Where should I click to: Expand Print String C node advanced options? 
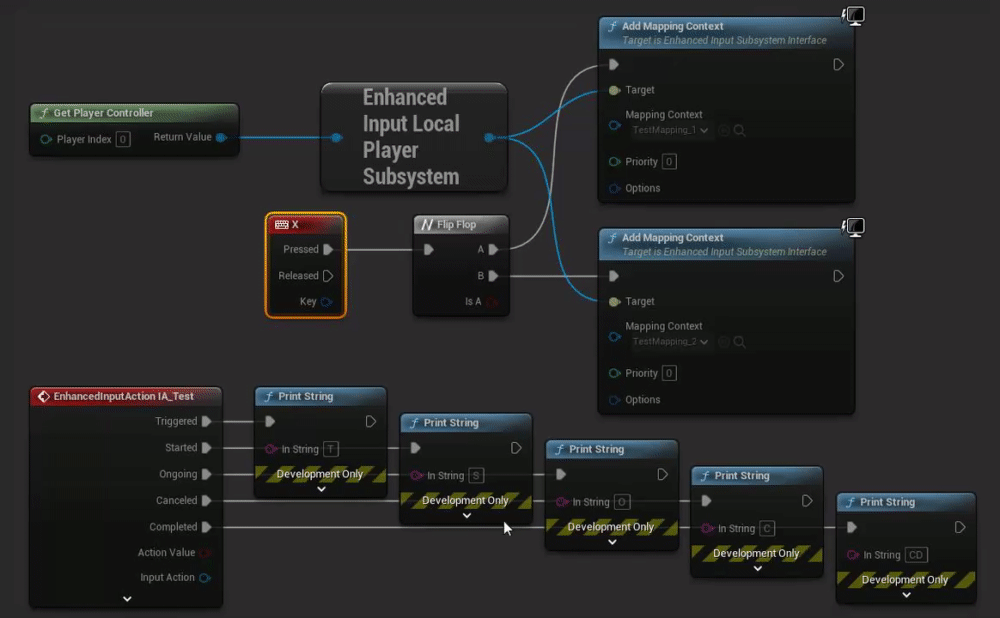pos(758,568)
